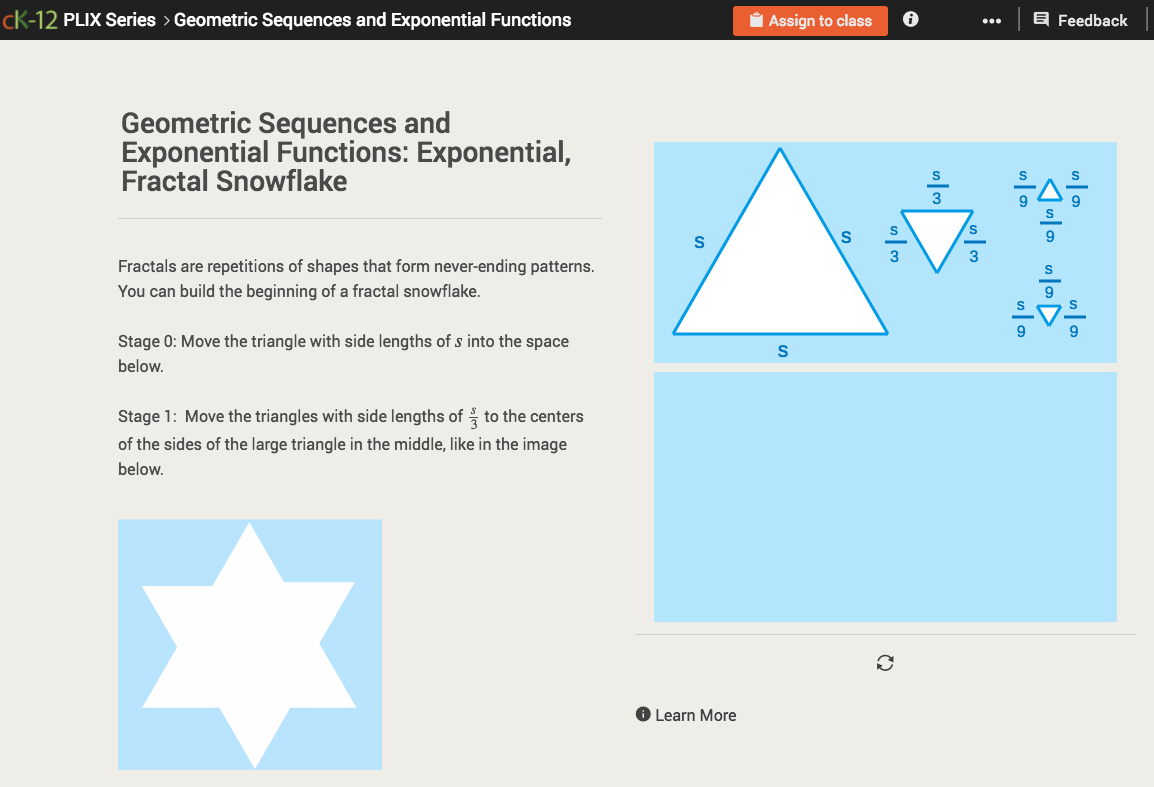Click the info icon beside Learn More
1154x787 pixels.
[x=642, y=715]
